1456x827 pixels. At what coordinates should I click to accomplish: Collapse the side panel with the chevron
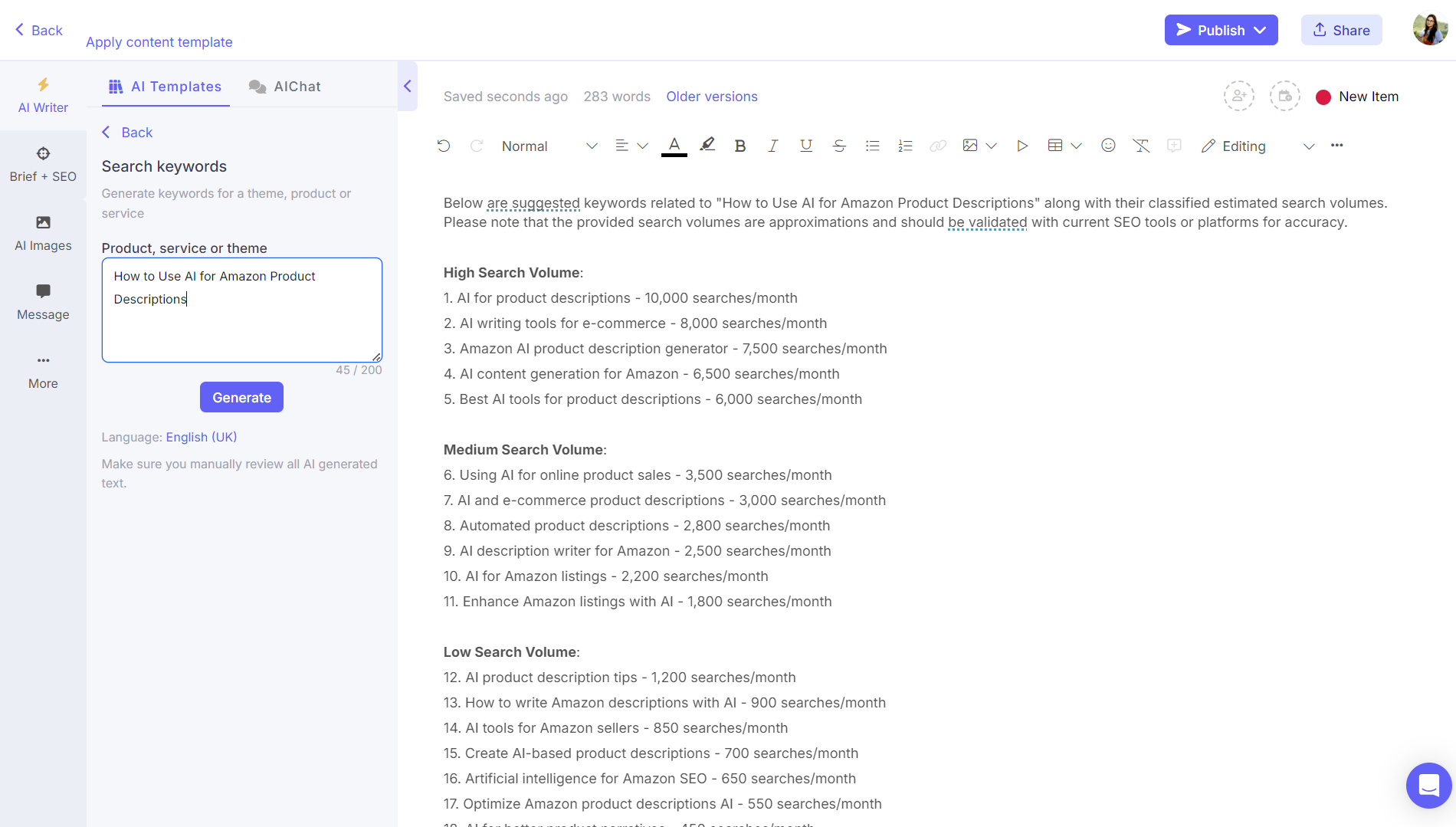(408, 86)
